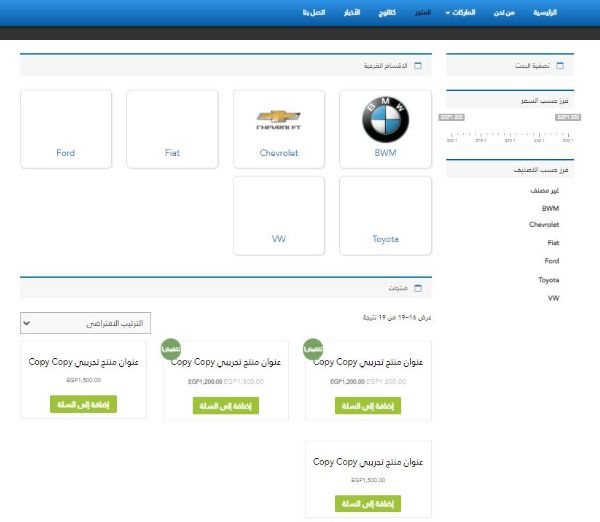This screenshot has height=522, width=600.
Task: Click the products section header icon
Action: coord(418,288)
